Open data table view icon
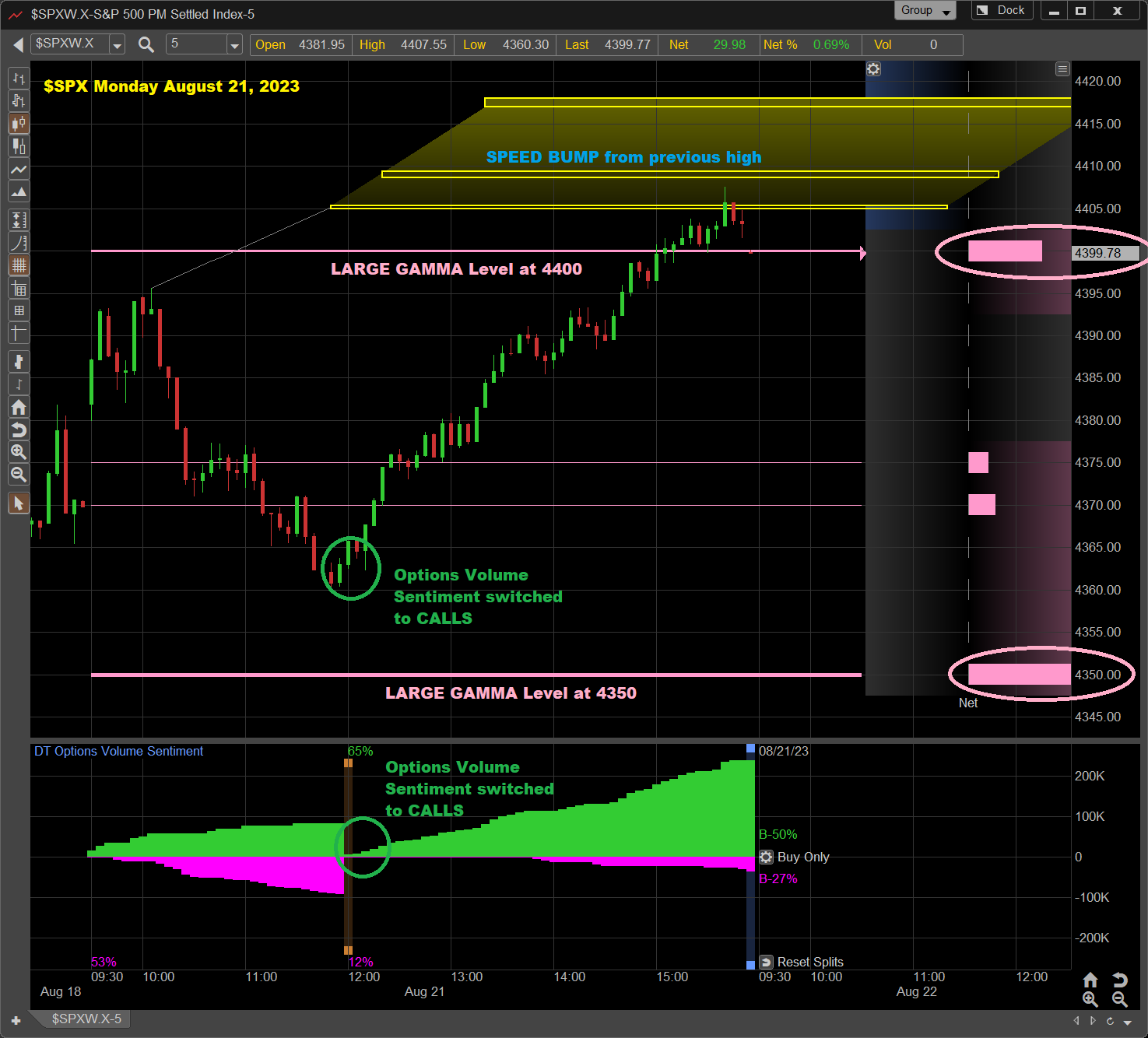This screenshot has width=1148, height=1038. tap(19, 289)
